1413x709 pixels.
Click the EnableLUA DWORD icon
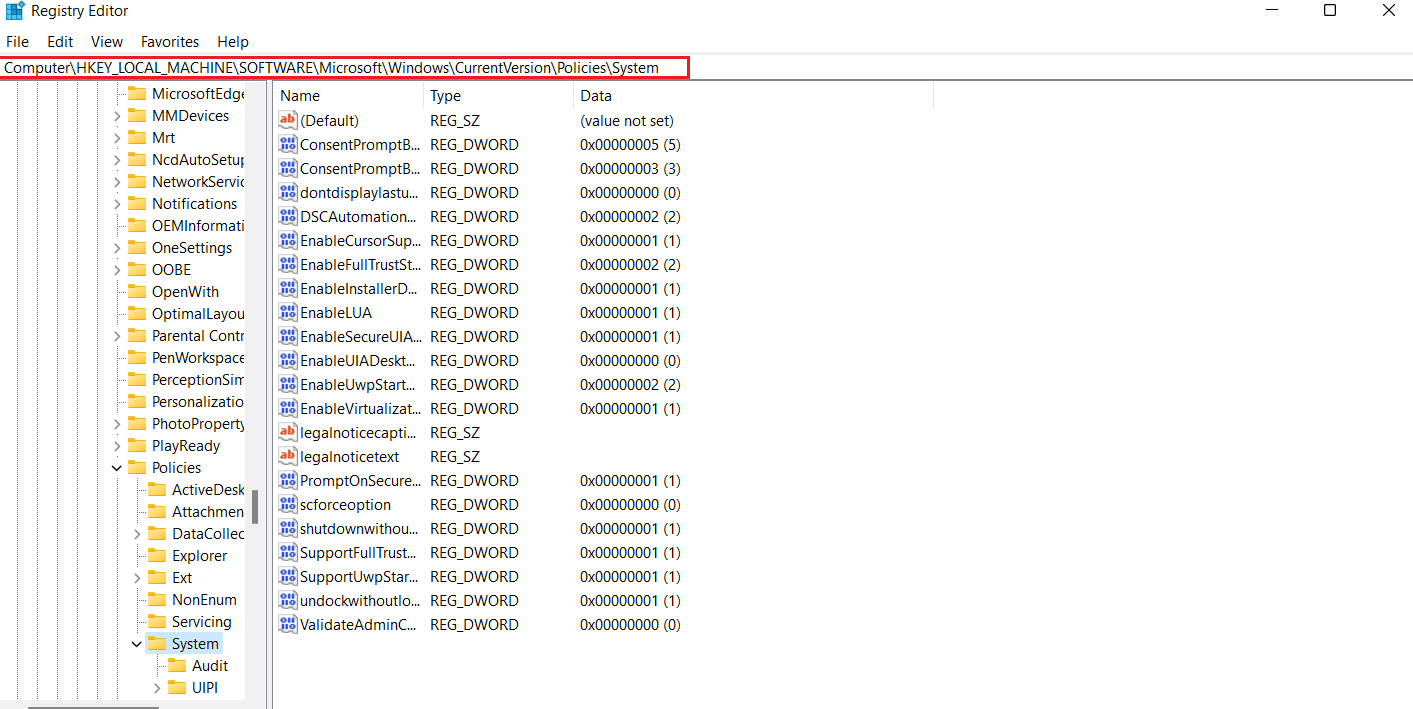pos(288,312)
